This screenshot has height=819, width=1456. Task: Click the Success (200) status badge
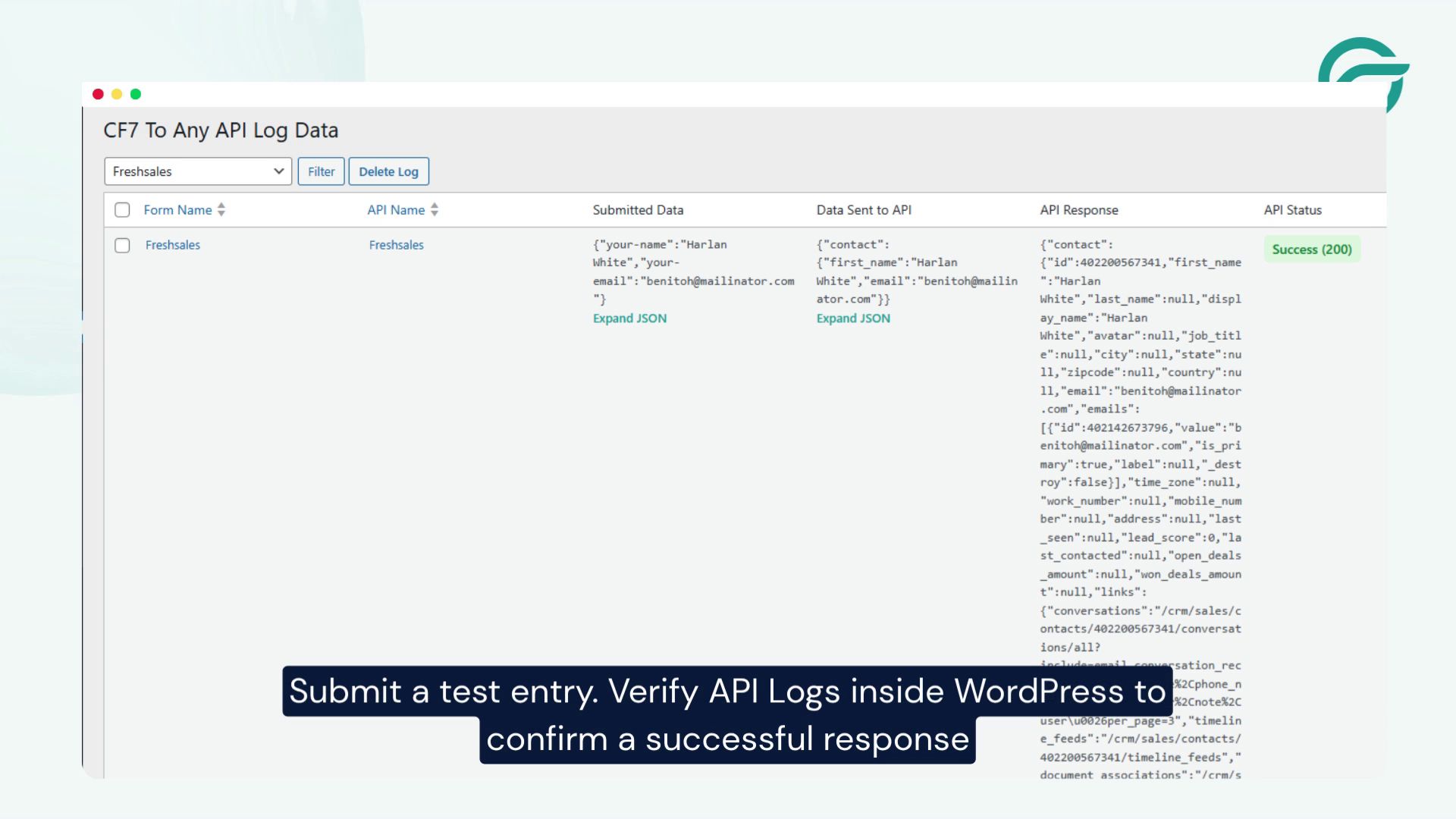tap(1312, 249)
